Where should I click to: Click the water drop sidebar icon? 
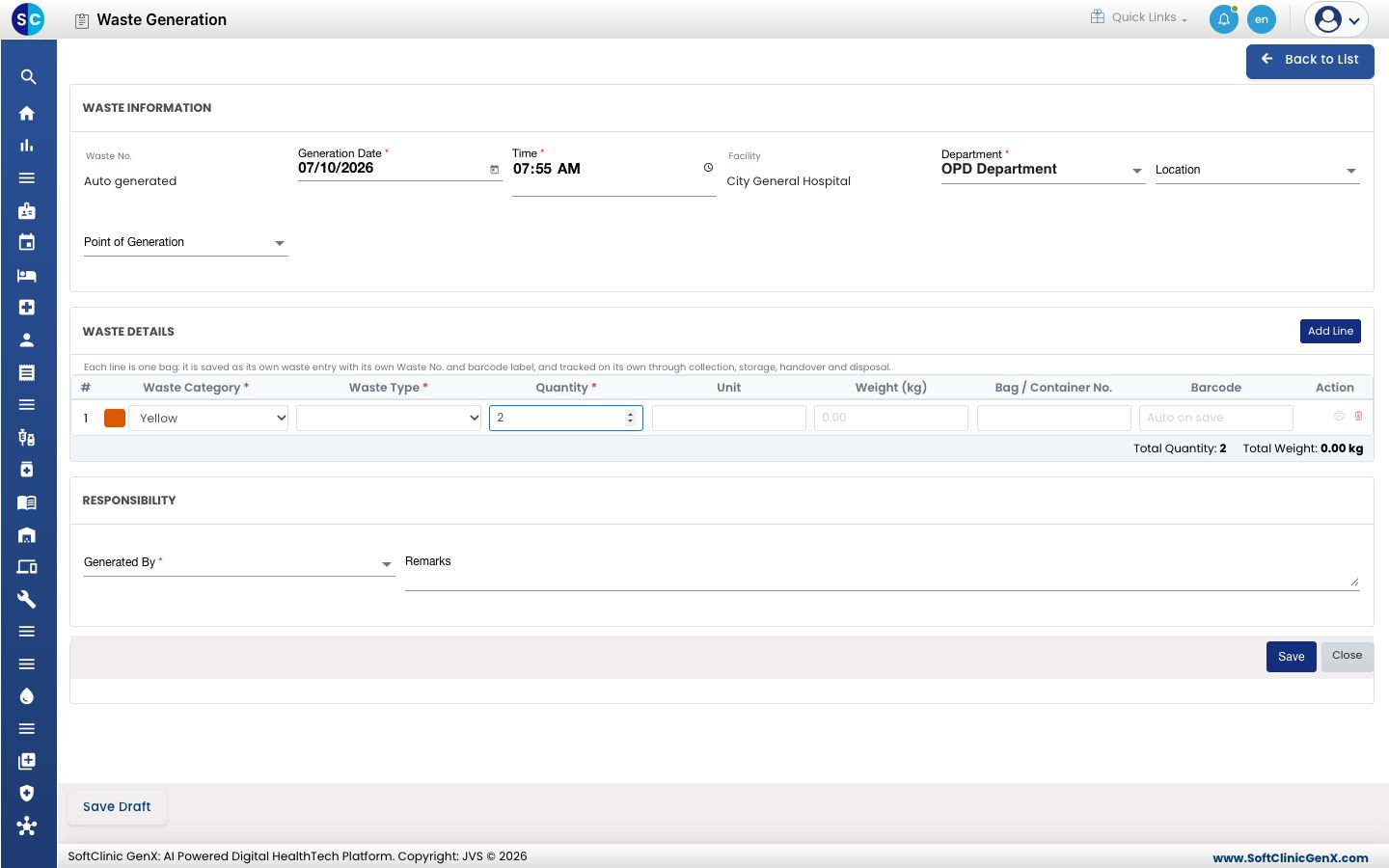[27, 696]
